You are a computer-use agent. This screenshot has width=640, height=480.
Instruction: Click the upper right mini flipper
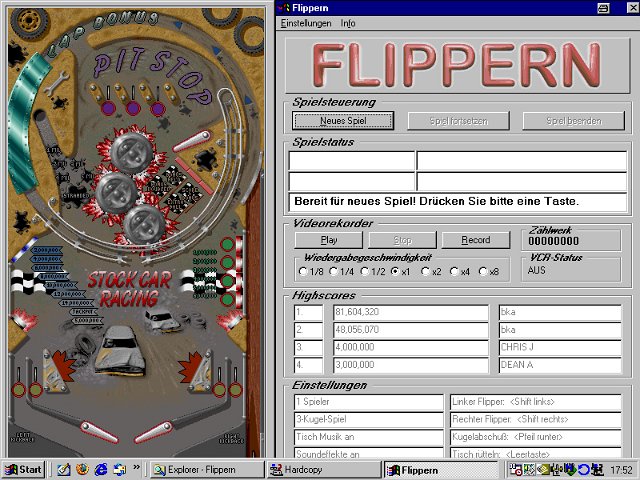[x=192, y=141]
